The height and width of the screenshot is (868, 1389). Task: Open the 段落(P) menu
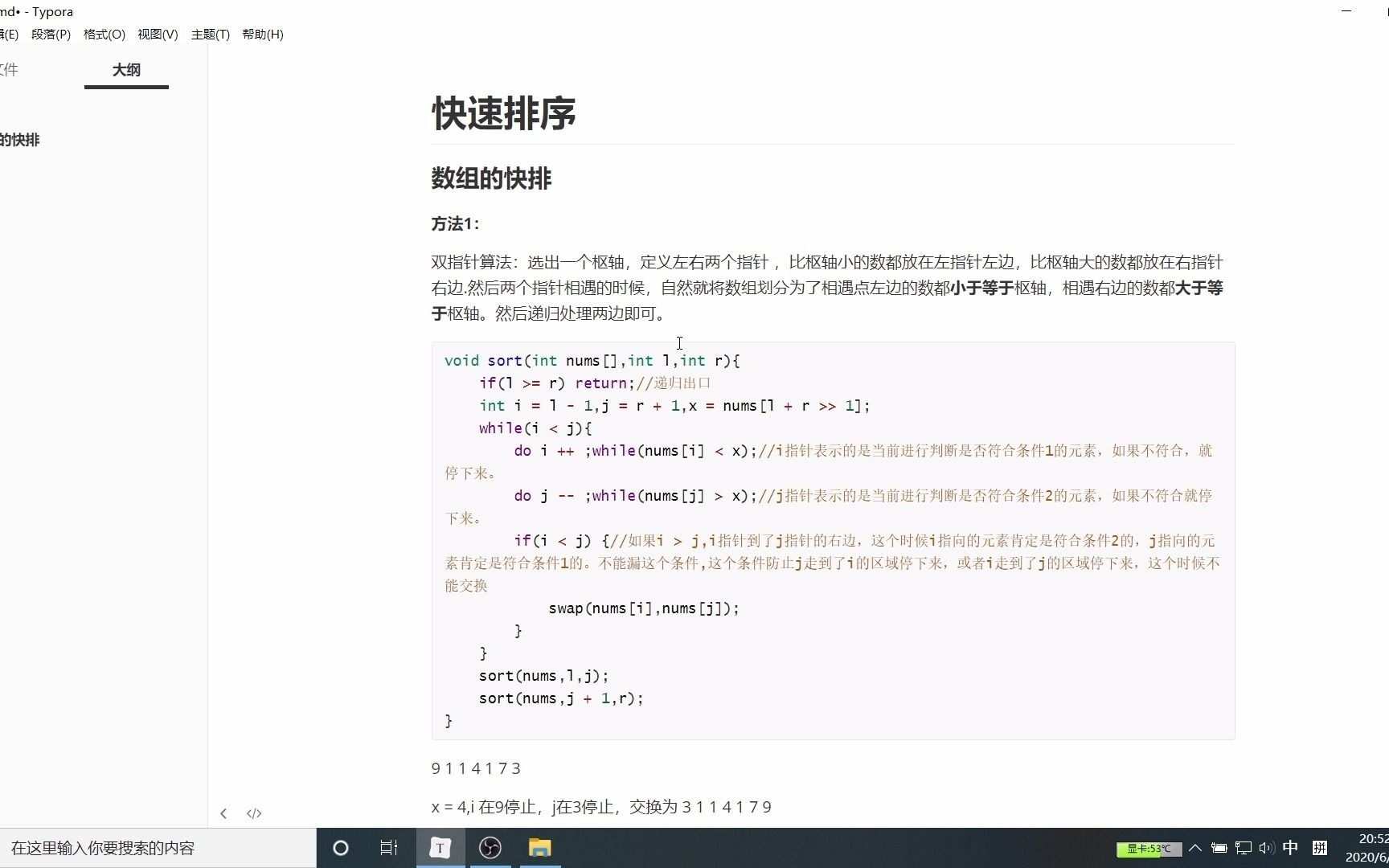tap(51, 34)
